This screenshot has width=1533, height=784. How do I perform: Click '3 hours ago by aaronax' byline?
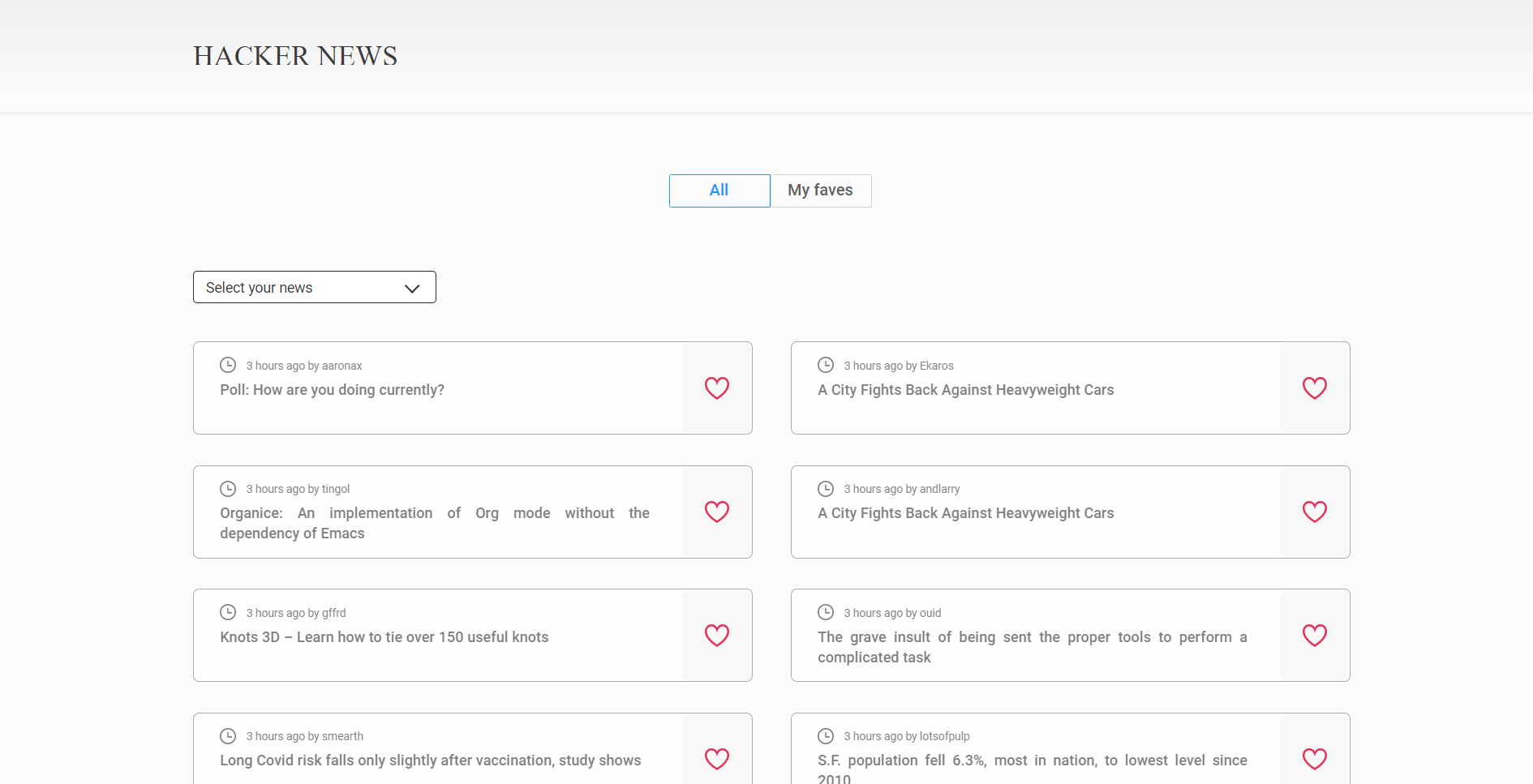tap(304, 366)
